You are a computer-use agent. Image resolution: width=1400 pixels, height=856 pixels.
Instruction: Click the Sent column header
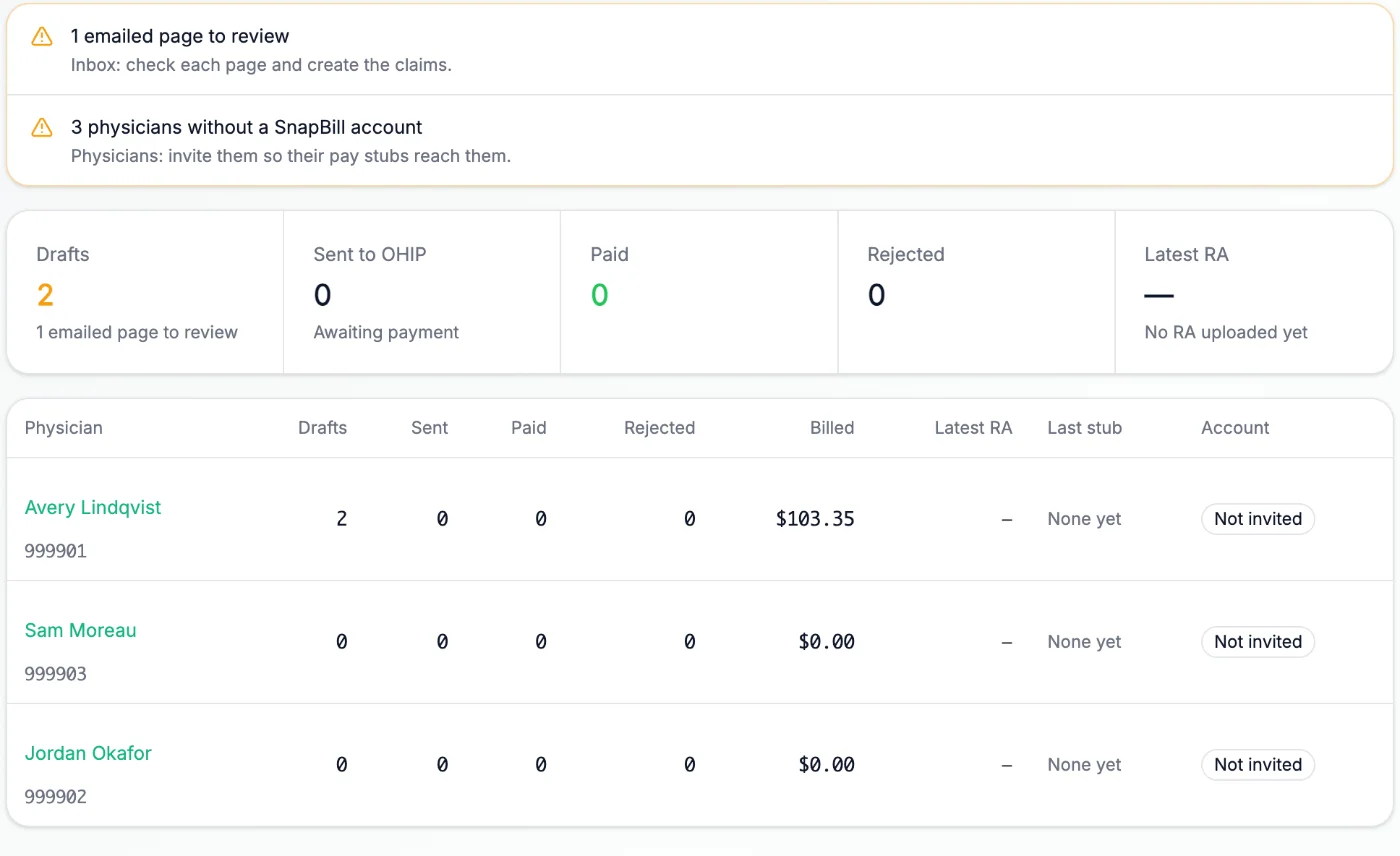tap(429, 428)
